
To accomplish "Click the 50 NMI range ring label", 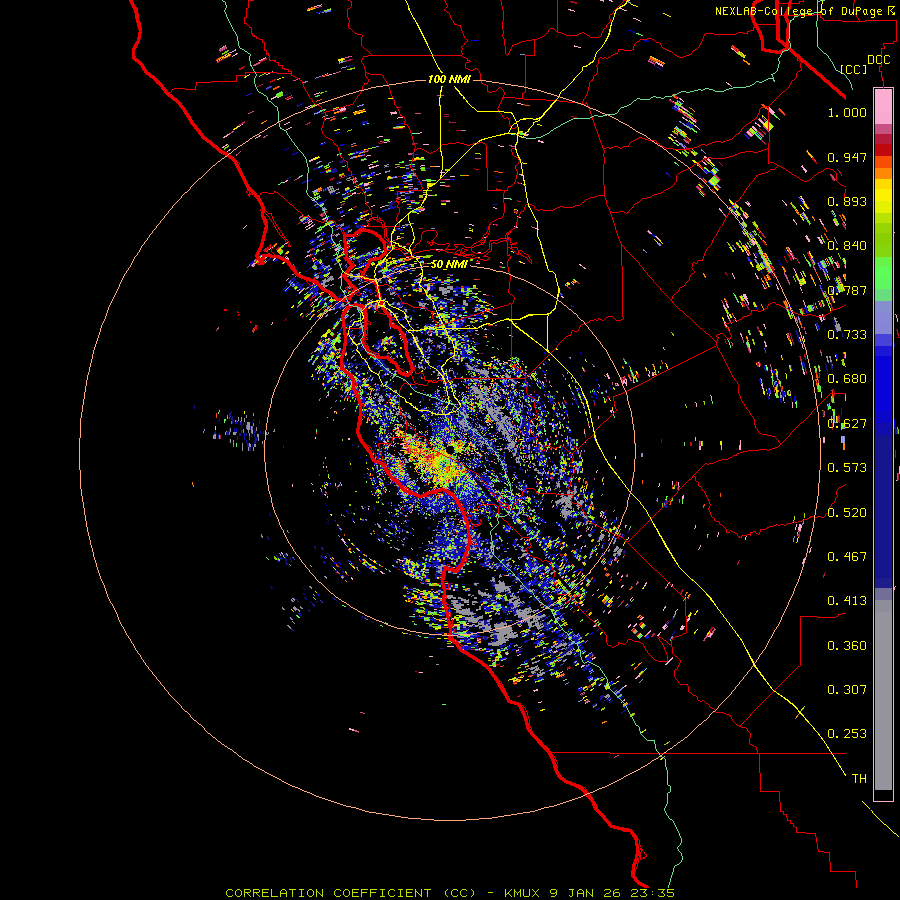I will (x=449, y=264).
